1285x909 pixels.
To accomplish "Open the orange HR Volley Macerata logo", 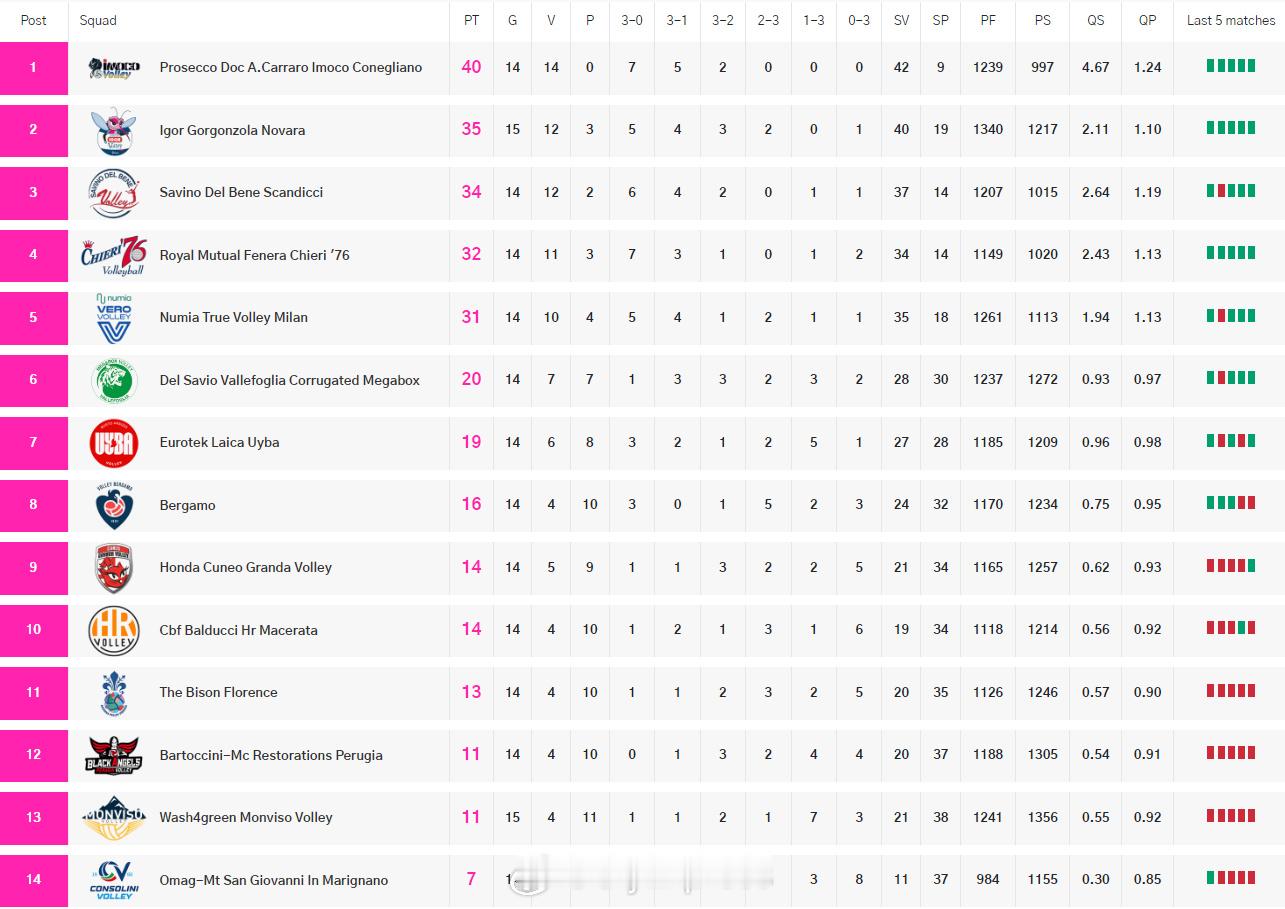I will pyautogui.click(x=114, y=630).
